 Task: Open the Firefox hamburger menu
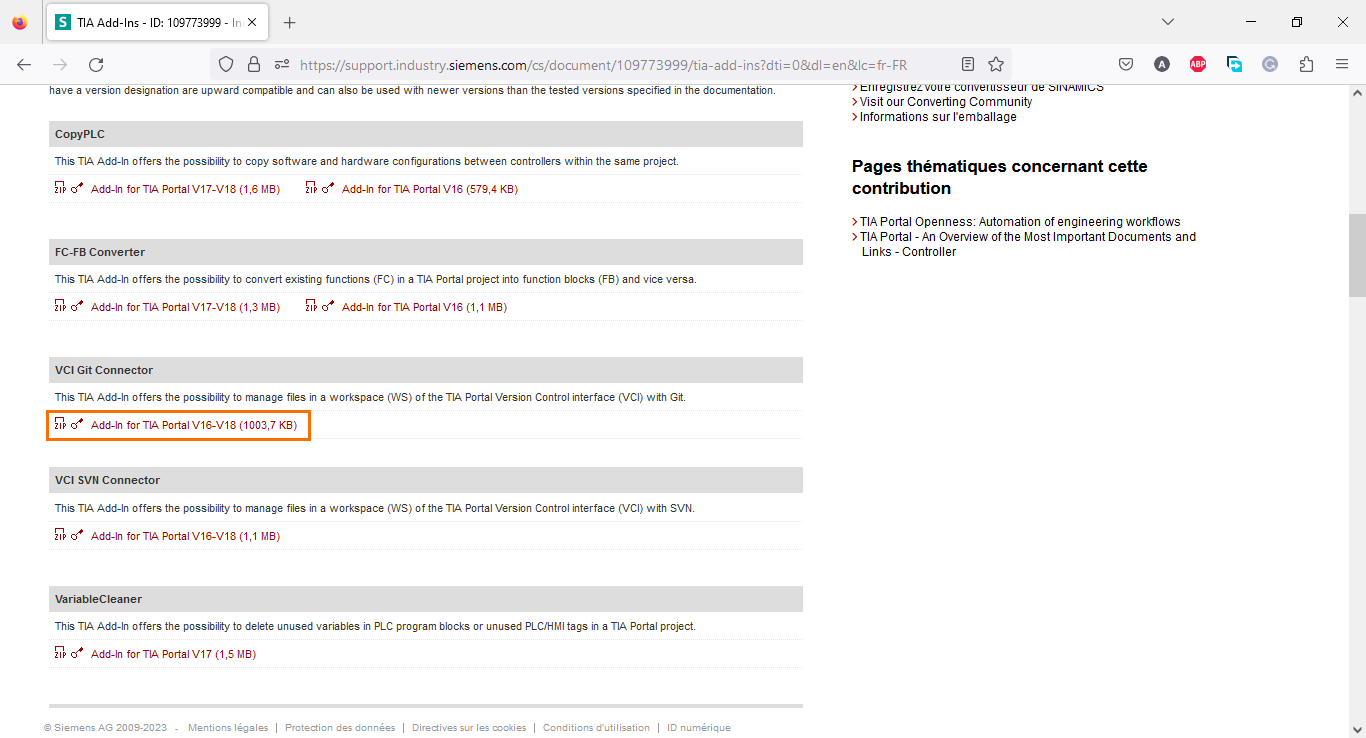coord(1342,63)
